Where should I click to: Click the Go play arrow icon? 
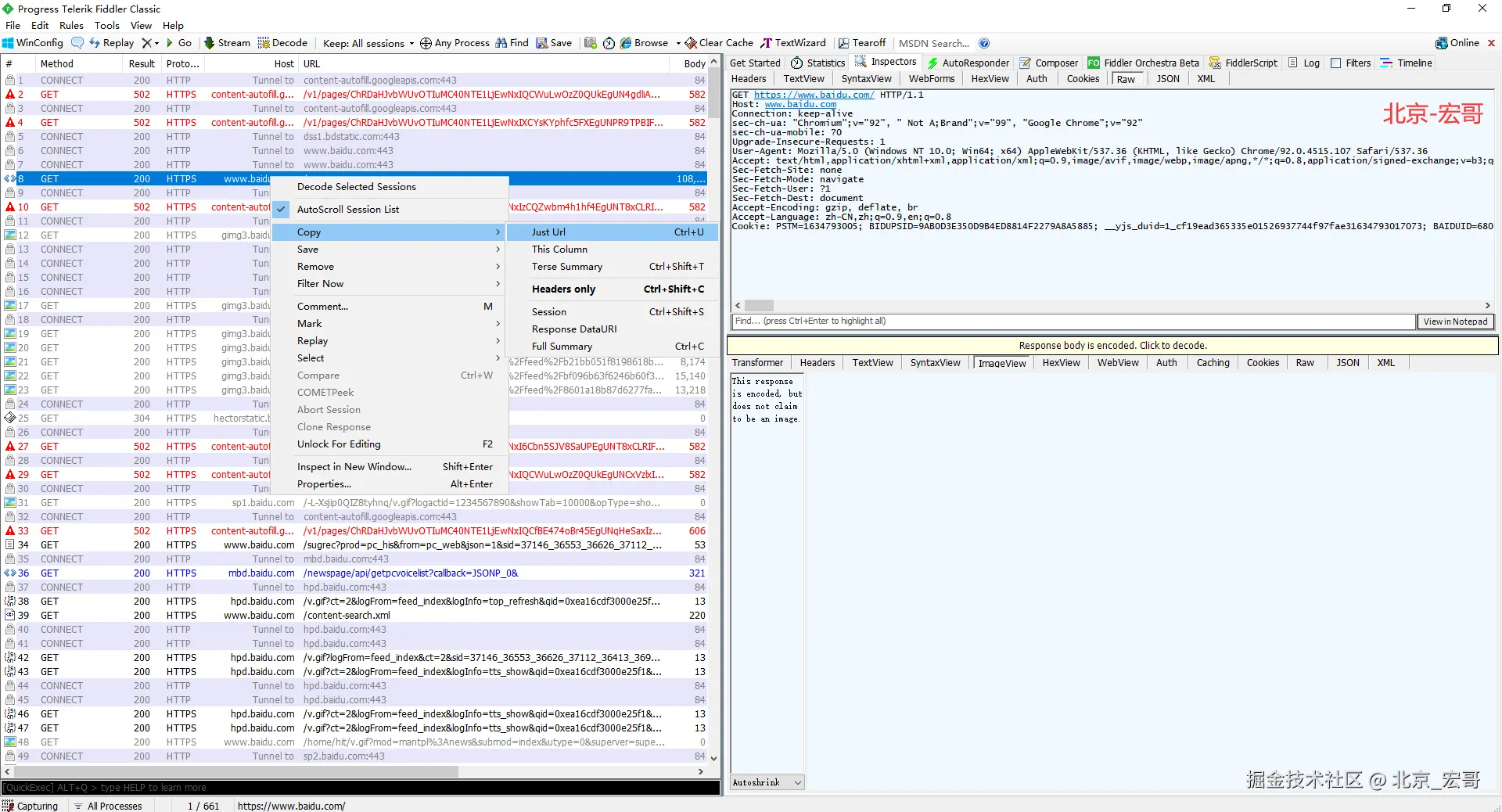click(x=170, y=43)
